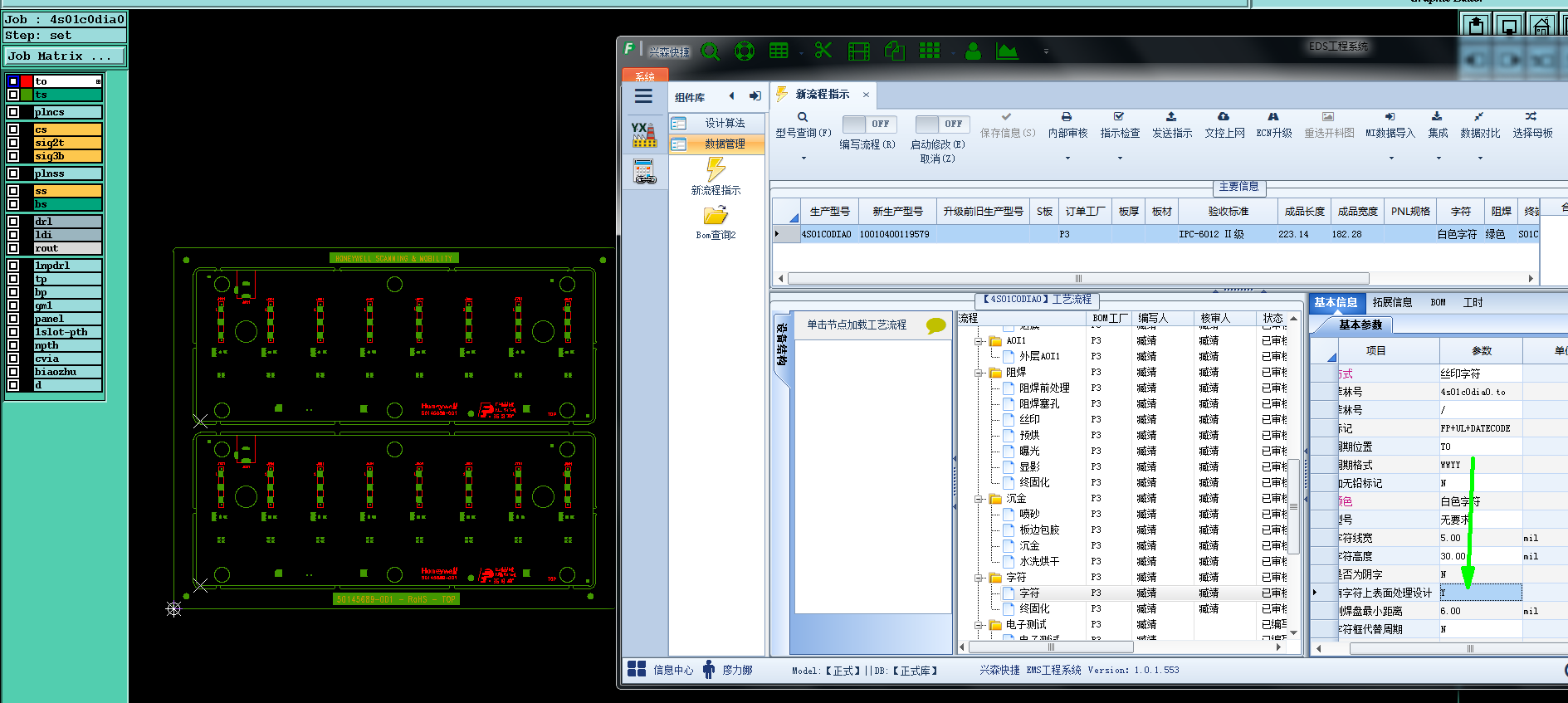Toggle visibility checkbox of layer plncs

tap(13, 112)
